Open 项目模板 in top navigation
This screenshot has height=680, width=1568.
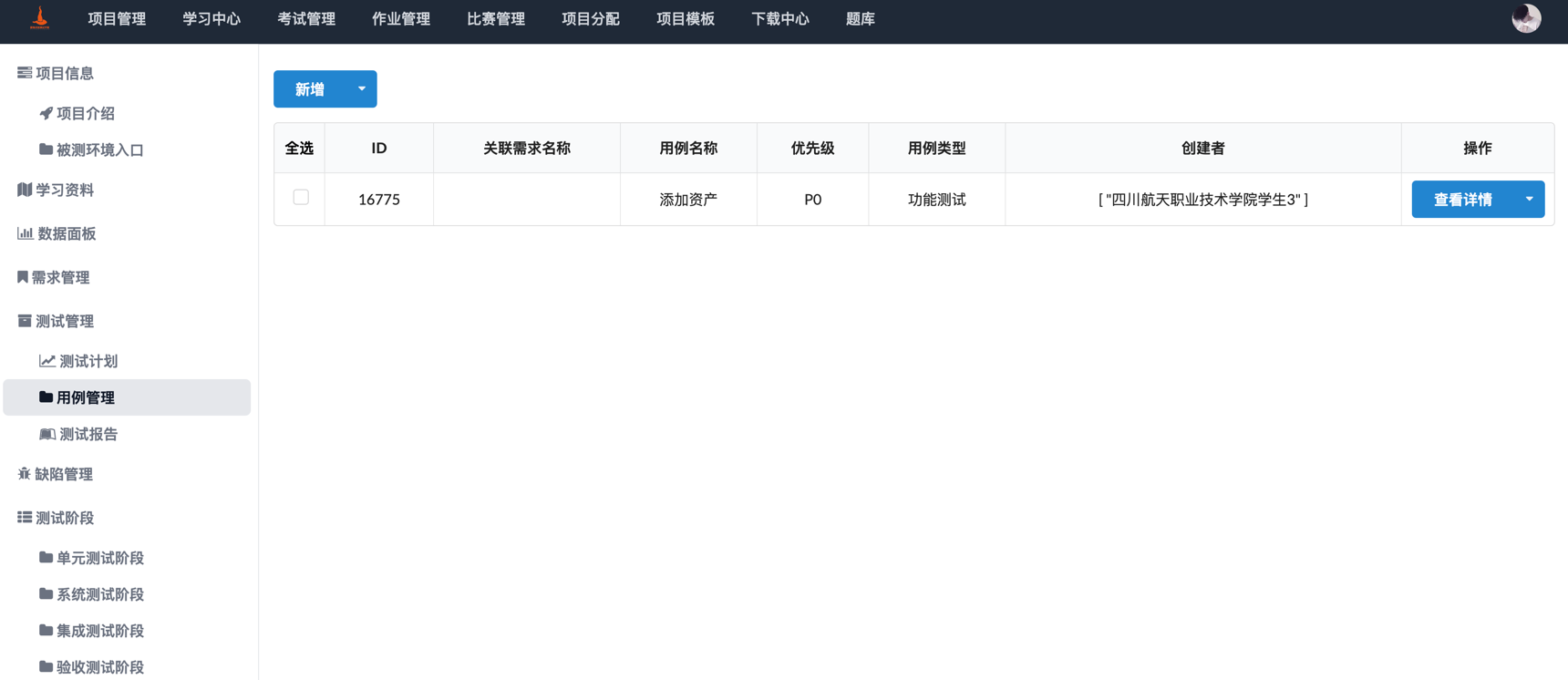pyautogui.click(x=686, y=19)
